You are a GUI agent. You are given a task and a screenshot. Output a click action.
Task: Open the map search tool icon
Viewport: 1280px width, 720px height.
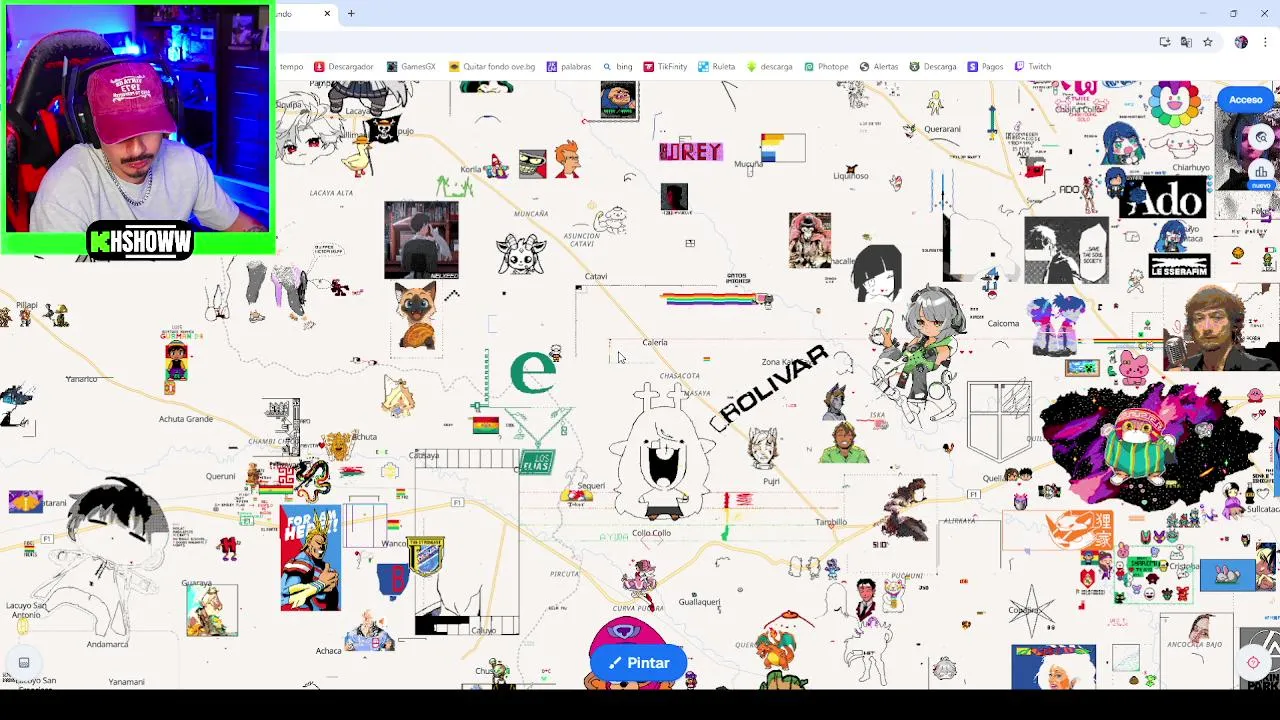pos(1262,137)
